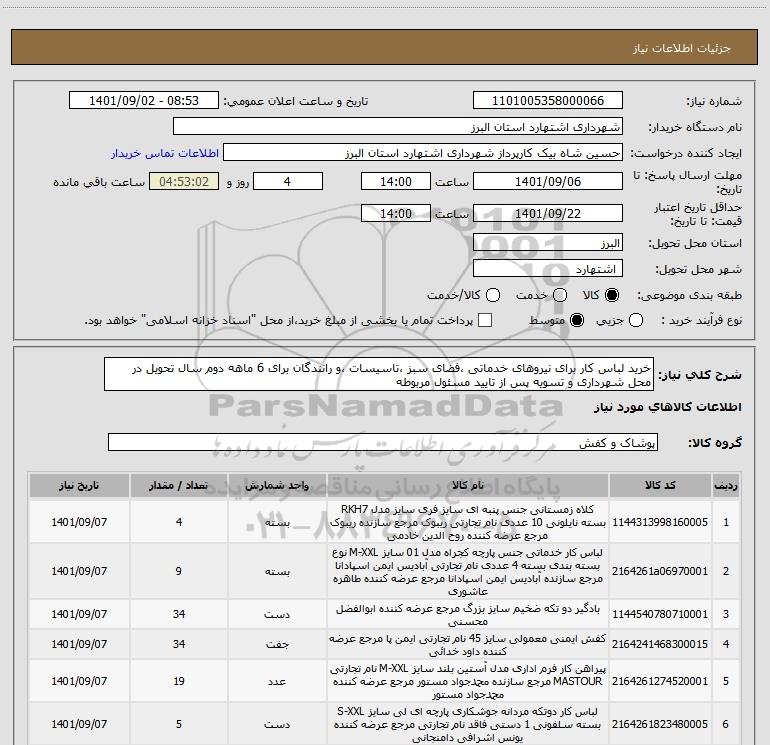Select the خدمت radio button
This screenshot has height=745, width=770.
[560, 295]
